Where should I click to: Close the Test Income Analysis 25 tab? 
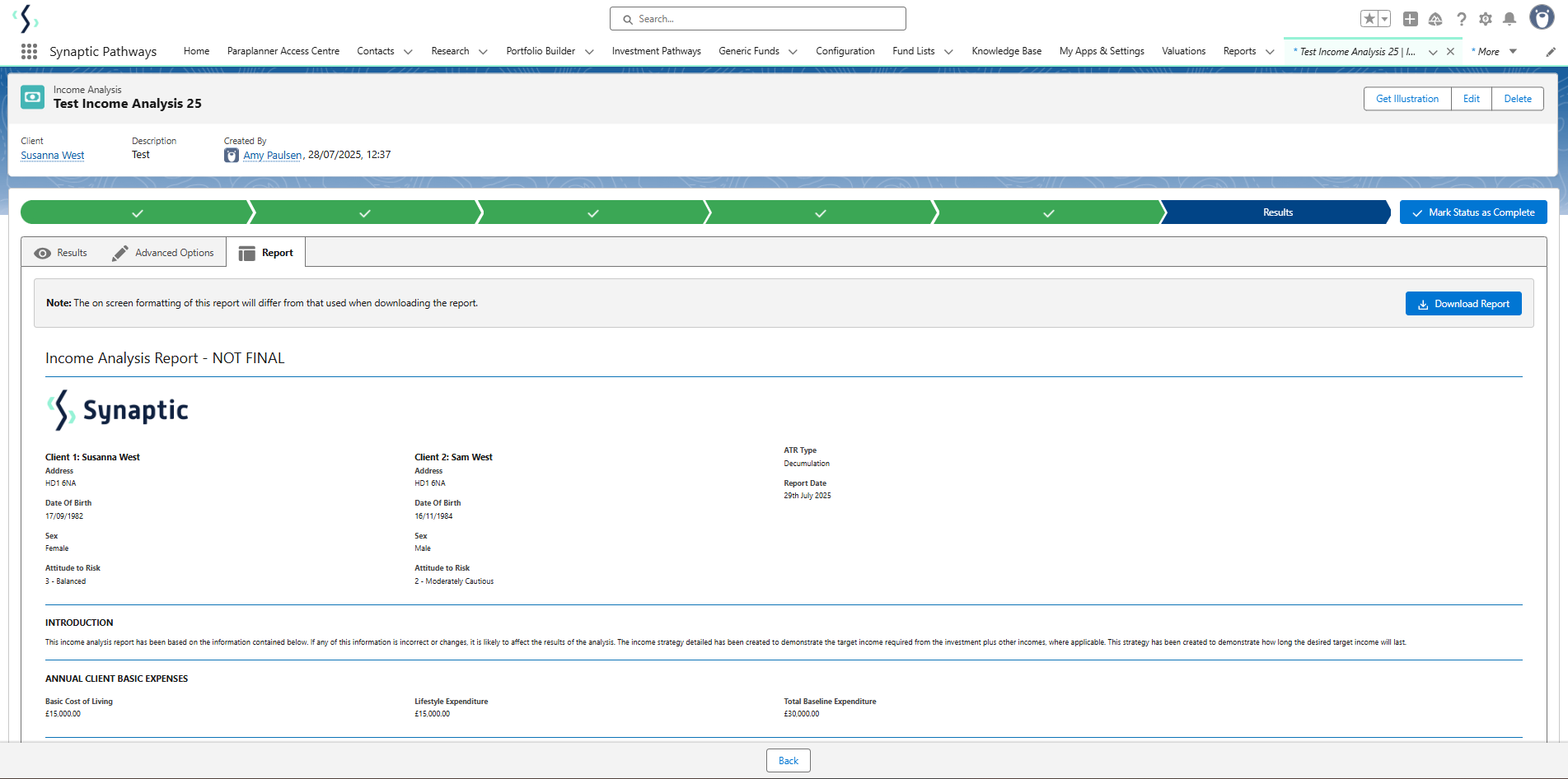click(x=1450, y=51)
